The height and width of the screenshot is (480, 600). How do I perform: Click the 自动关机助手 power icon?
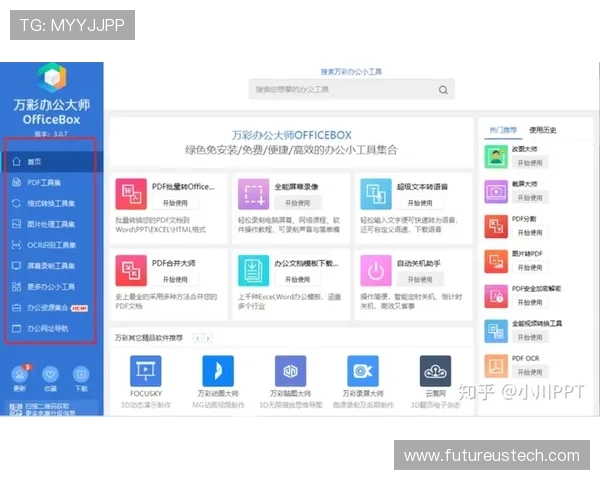tap(376, 270)
